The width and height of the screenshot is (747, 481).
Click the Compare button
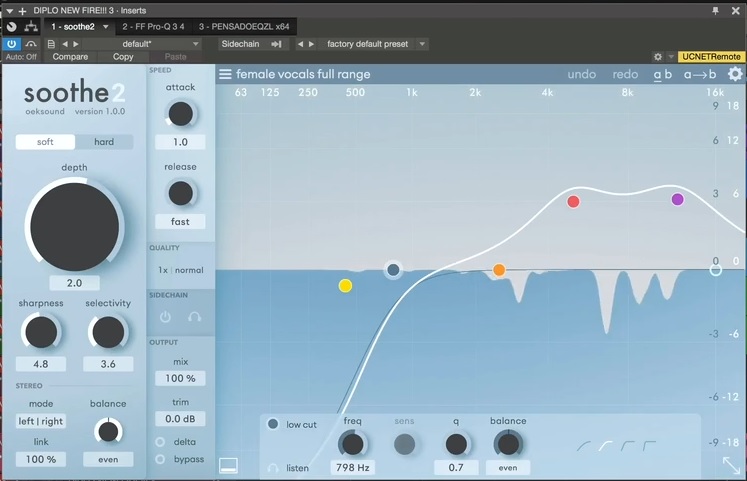coord(70,57)
